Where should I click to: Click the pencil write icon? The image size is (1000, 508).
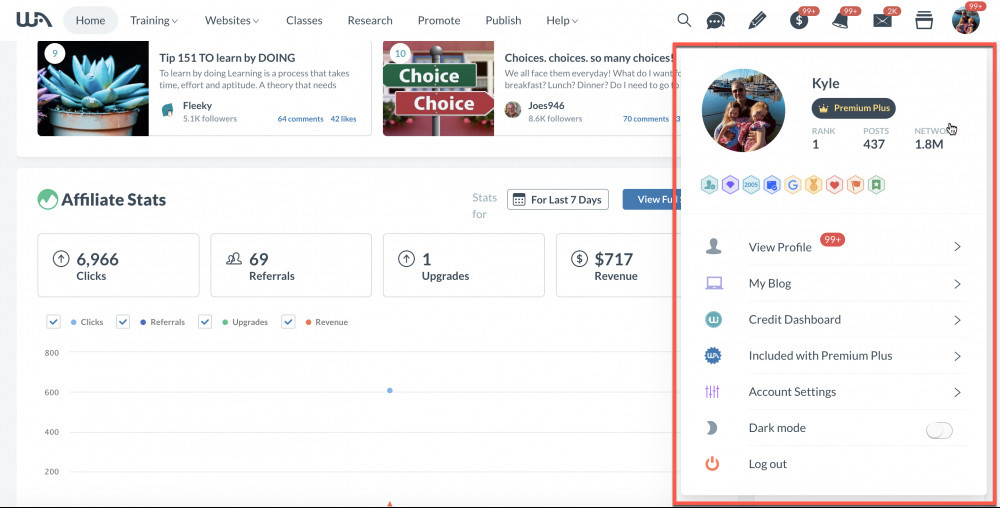[x=756, y=20]
